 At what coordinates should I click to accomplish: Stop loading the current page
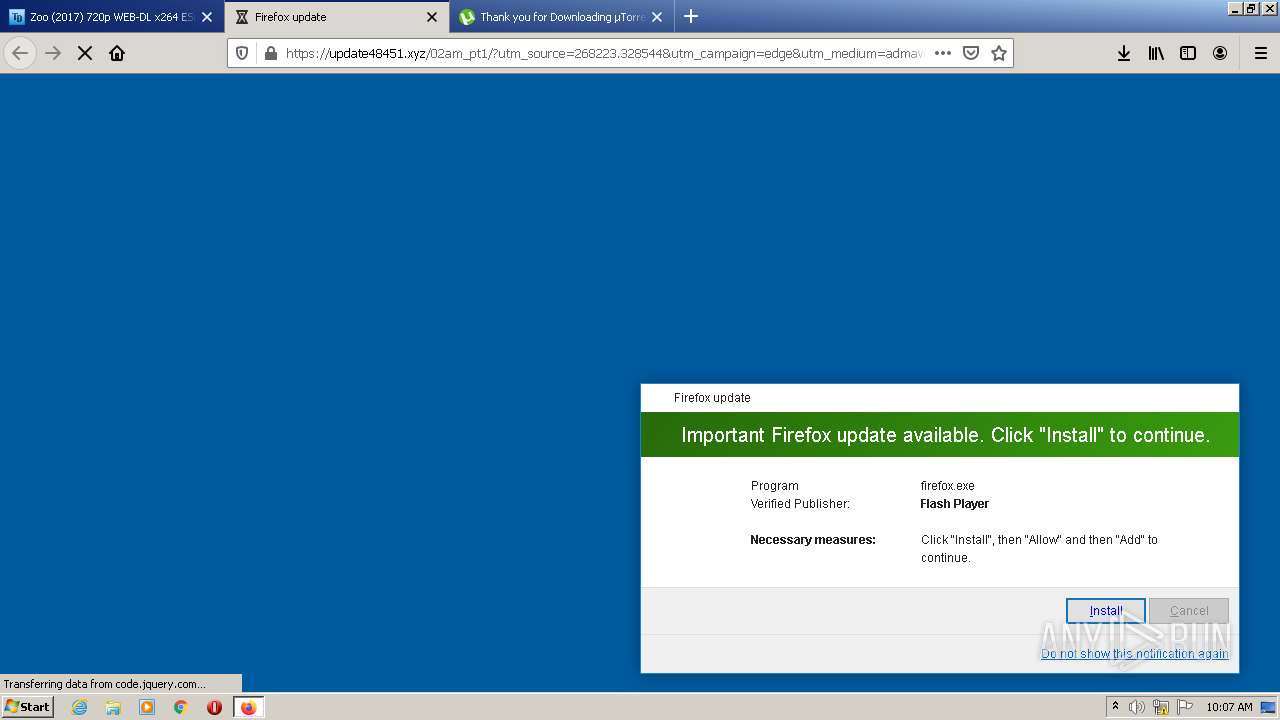tap(85, 53)
